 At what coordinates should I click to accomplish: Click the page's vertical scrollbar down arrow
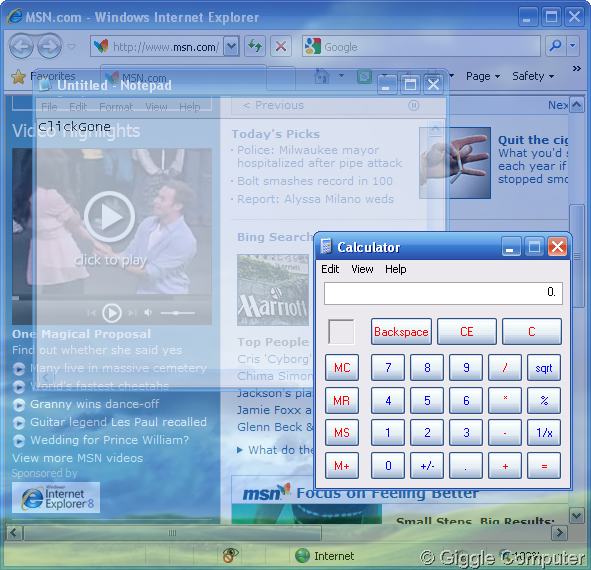pyautogui.click(x=577, y=515)
